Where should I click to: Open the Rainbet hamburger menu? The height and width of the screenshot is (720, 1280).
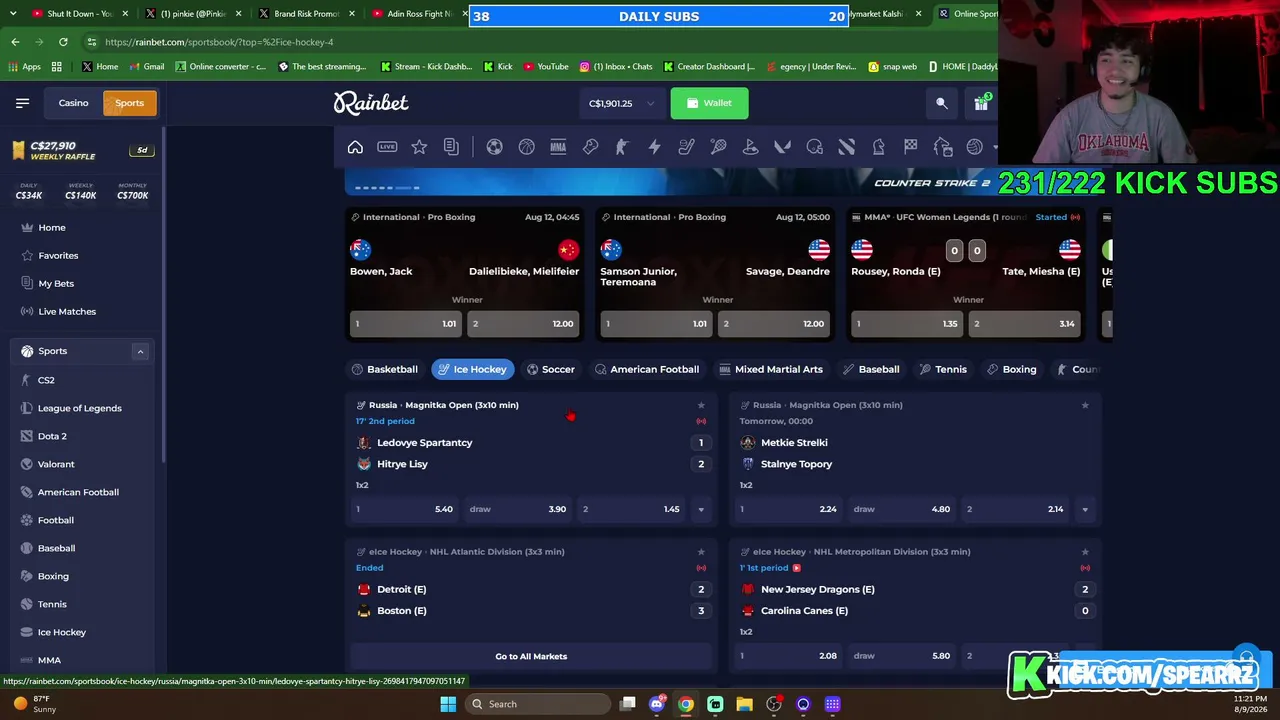tap(23, 103)
